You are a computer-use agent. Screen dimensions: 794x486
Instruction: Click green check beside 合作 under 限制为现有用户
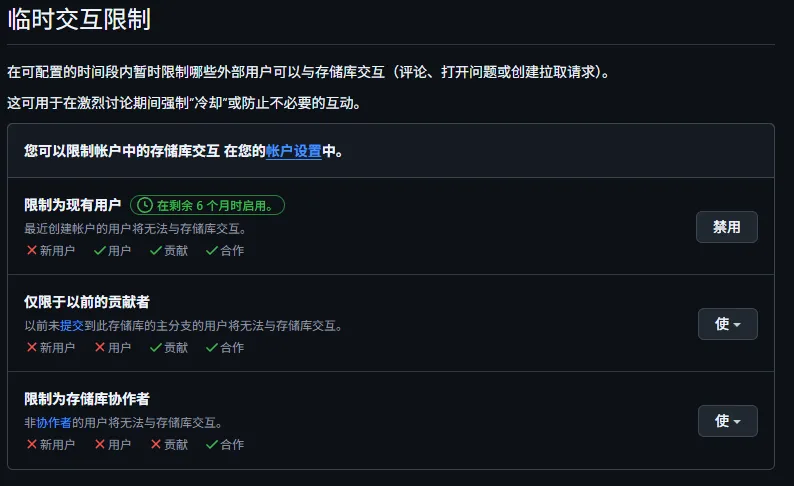tap(211, 250)
